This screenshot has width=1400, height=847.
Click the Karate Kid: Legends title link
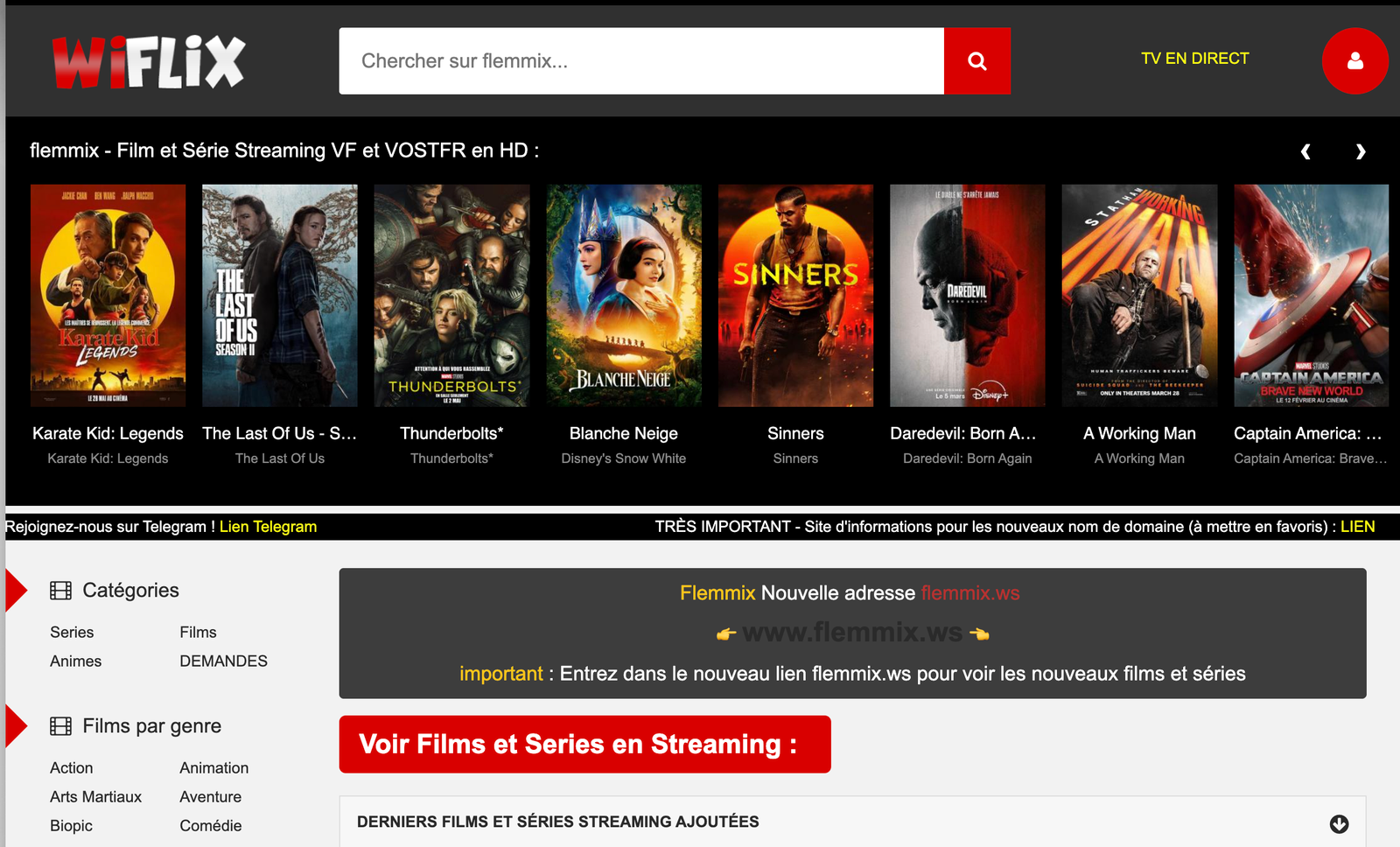point(108,433)
